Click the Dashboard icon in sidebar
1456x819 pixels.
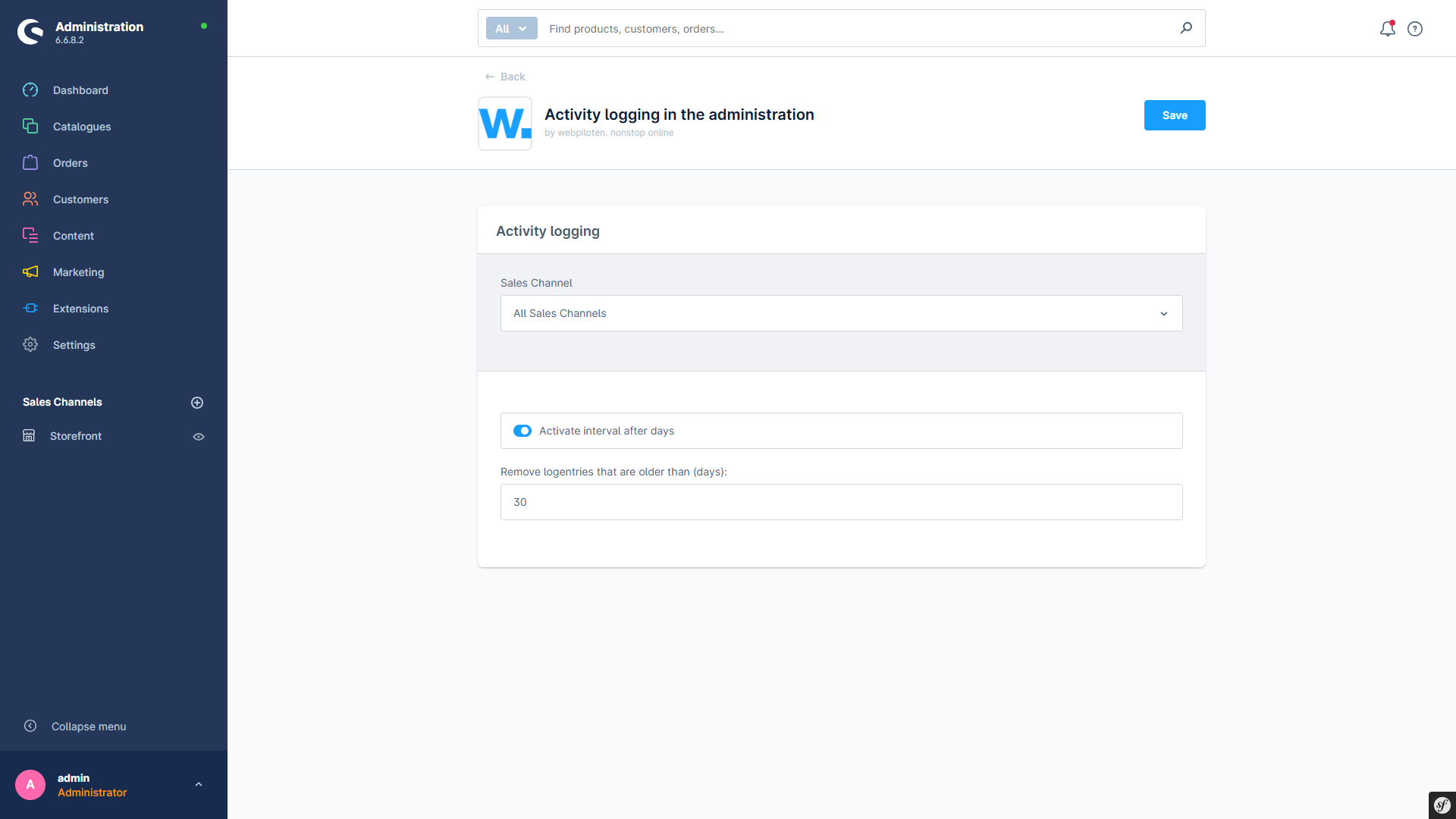[30, 90]
